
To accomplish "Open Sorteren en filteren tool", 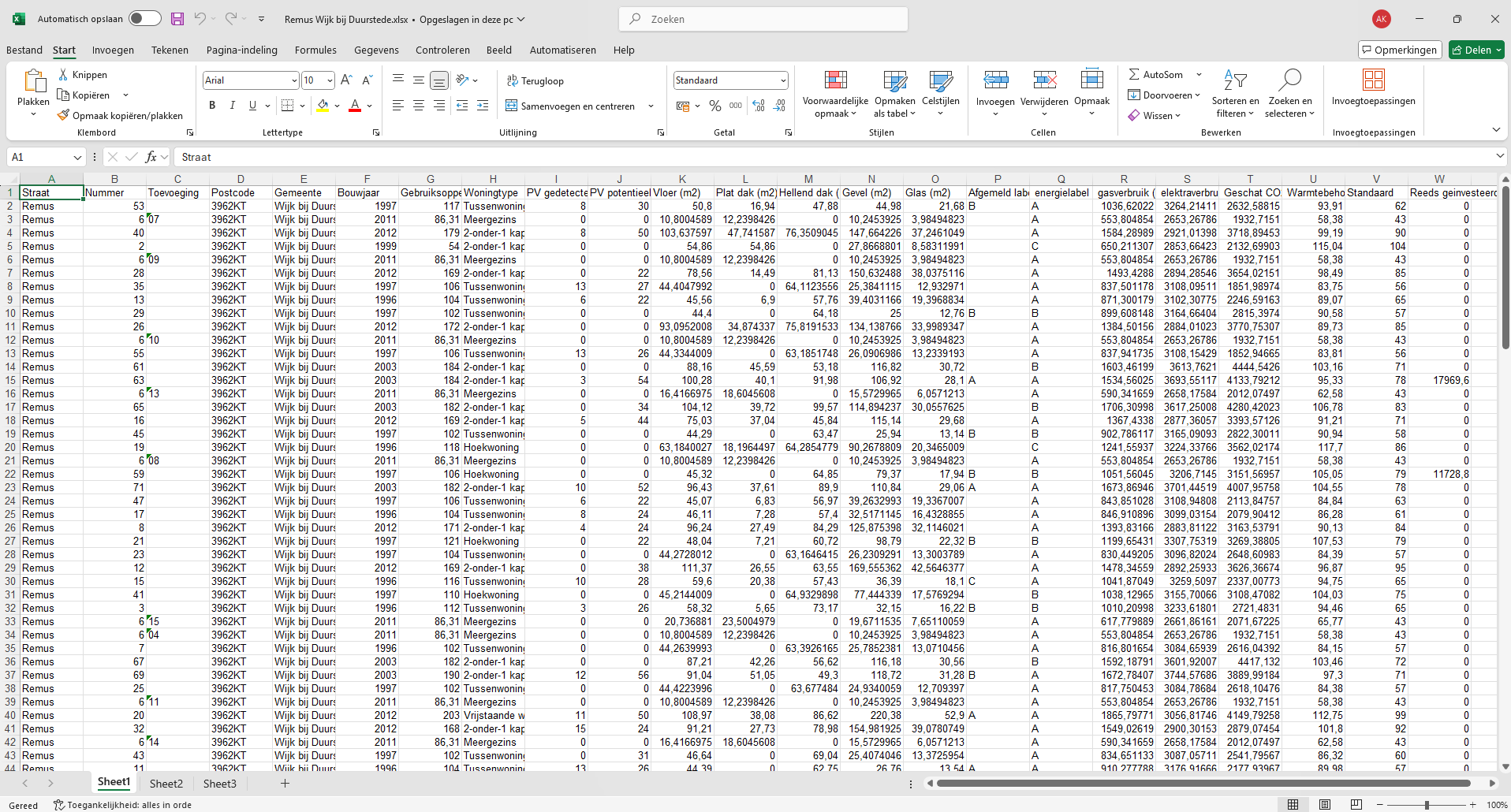I will [1235, 95].
